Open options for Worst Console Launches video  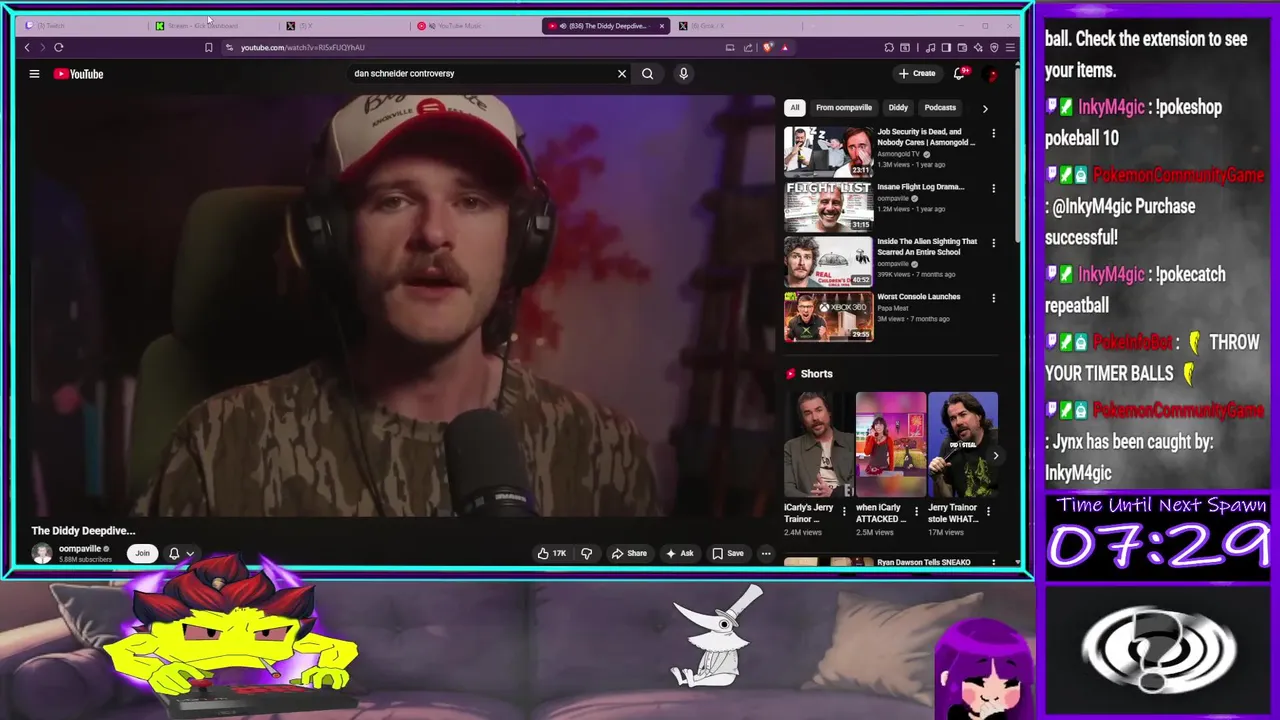point(993,298)
